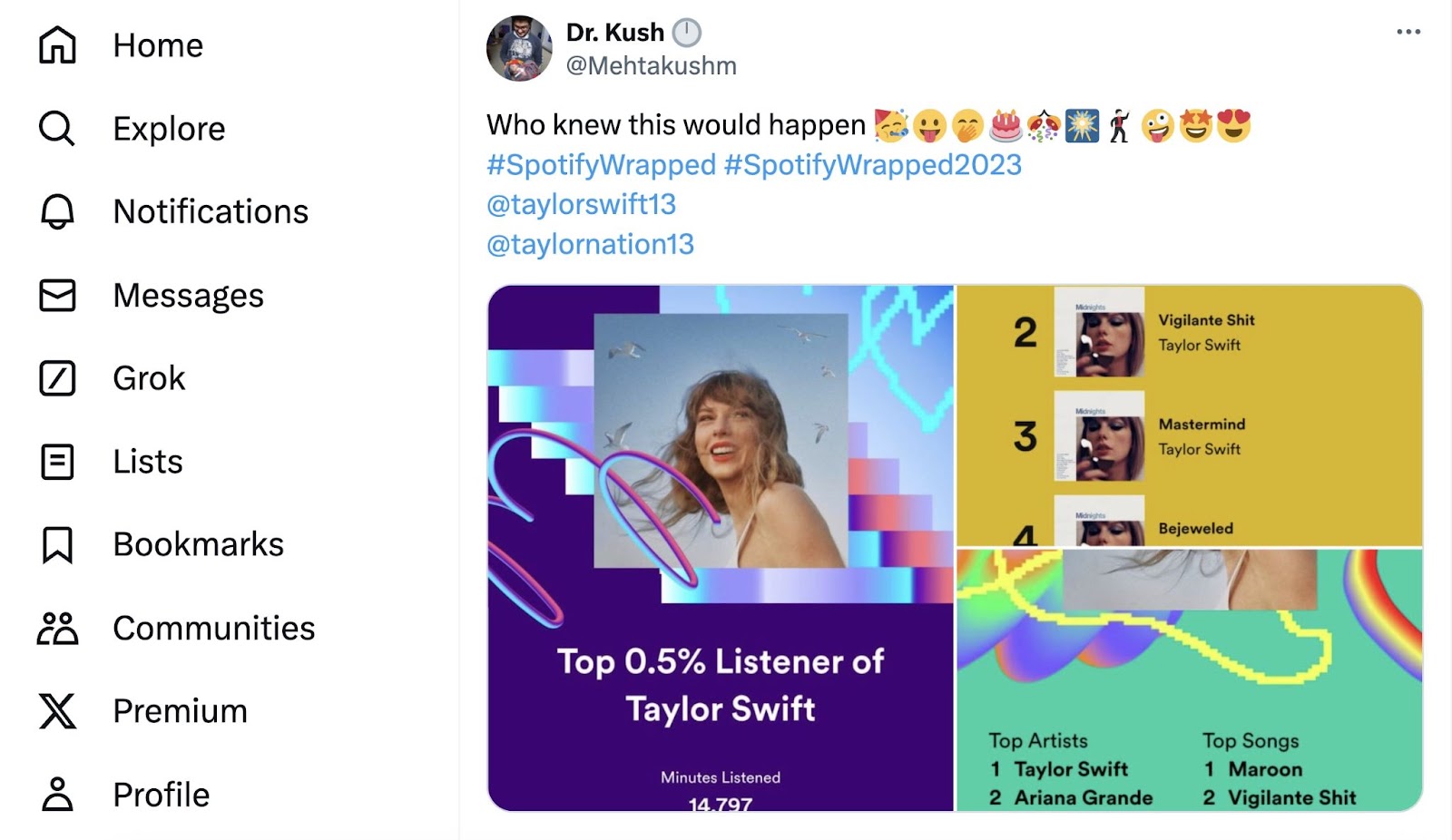Visit the @taylorswift13 mention
Image resolution: width=1452 pixels, height=840 pixels.
[x=580, y=204]
